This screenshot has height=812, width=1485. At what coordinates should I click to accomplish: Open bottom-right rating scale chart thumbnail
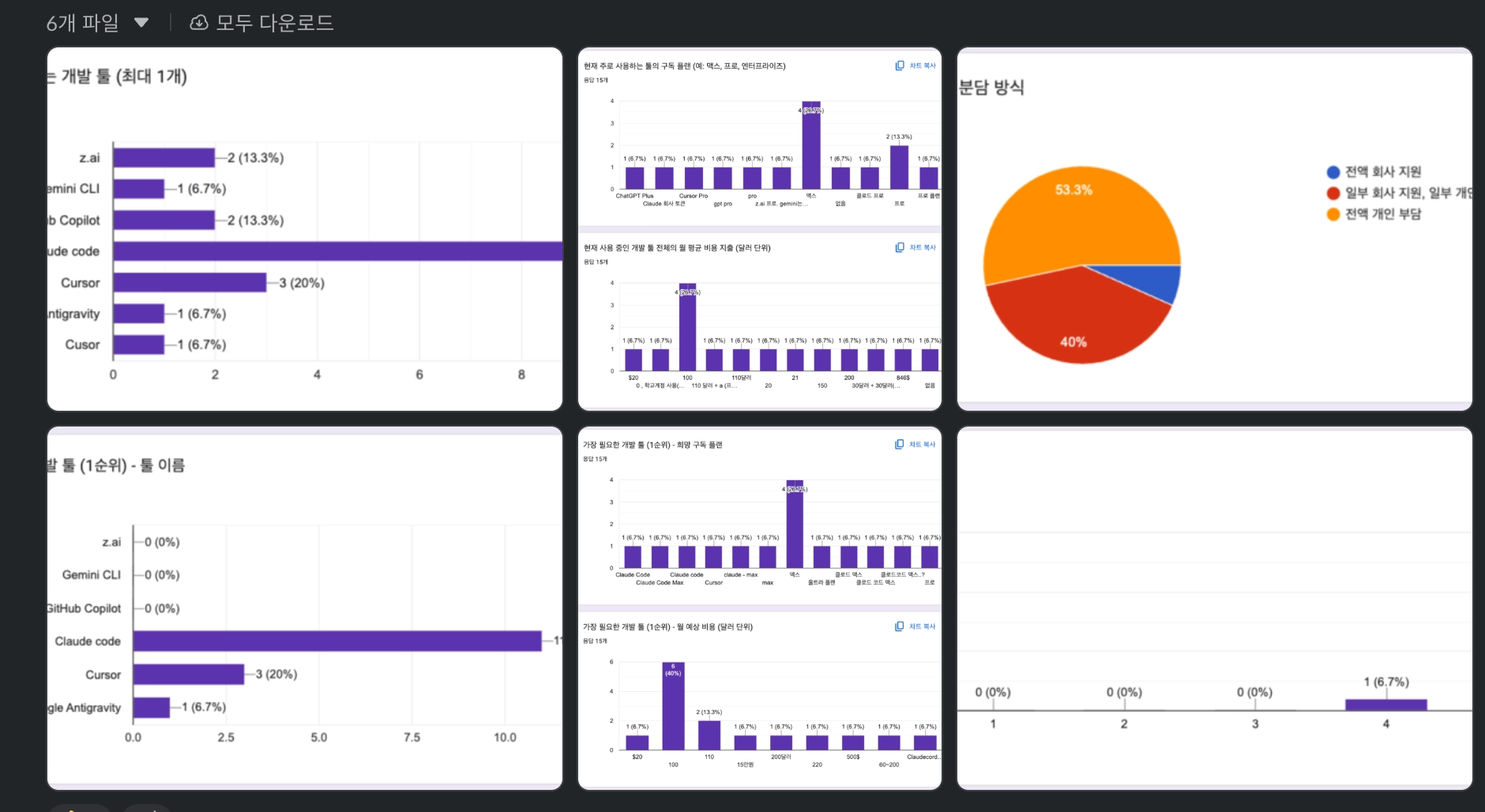(1215, 608)
